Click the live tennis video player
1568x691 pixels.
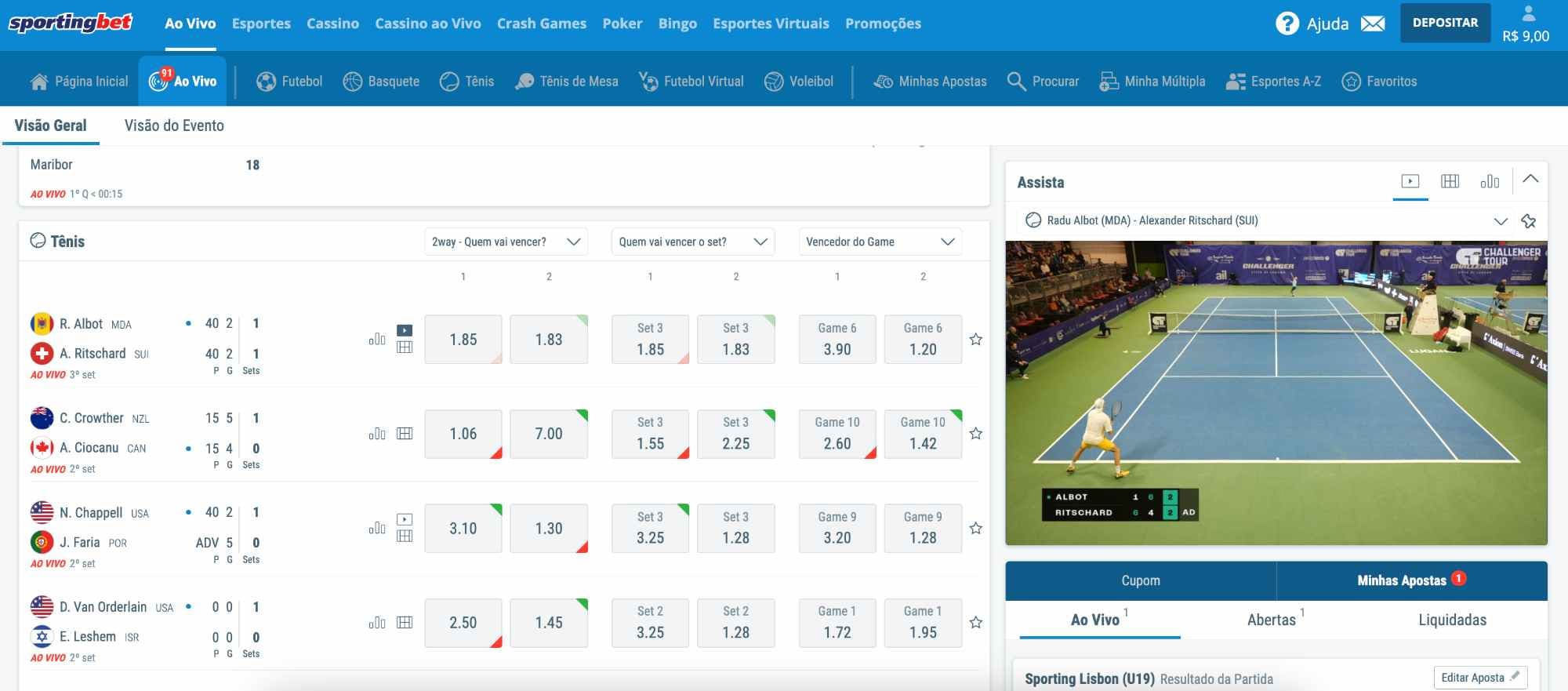[1276, 392]
